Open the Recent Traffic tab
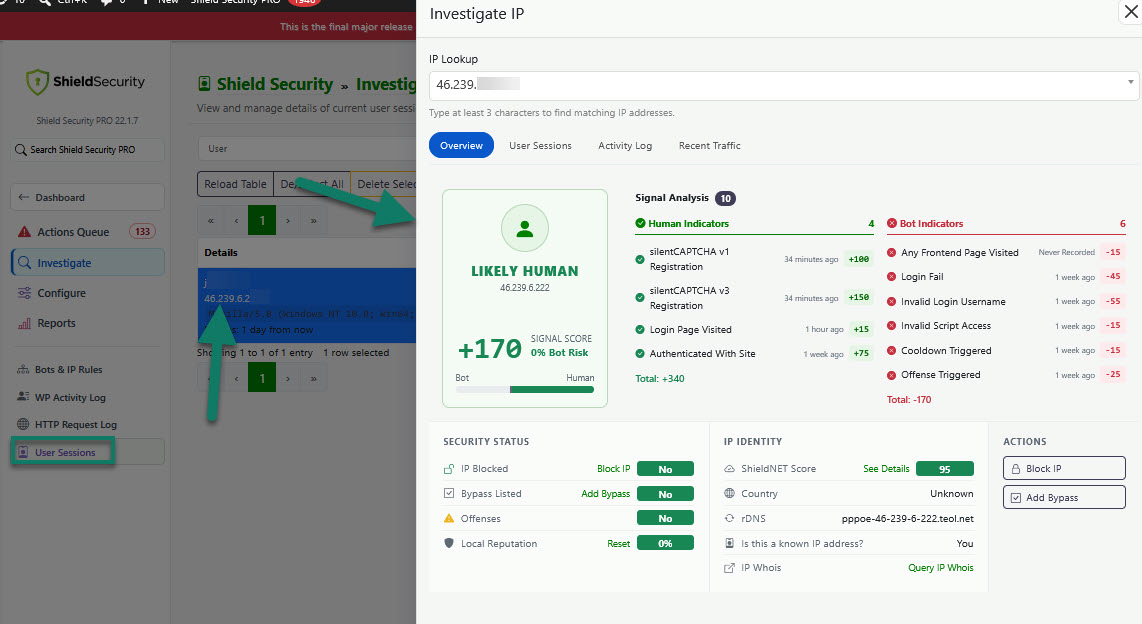This screenshot has width=1142, height=624. click(x=709, y=146)
